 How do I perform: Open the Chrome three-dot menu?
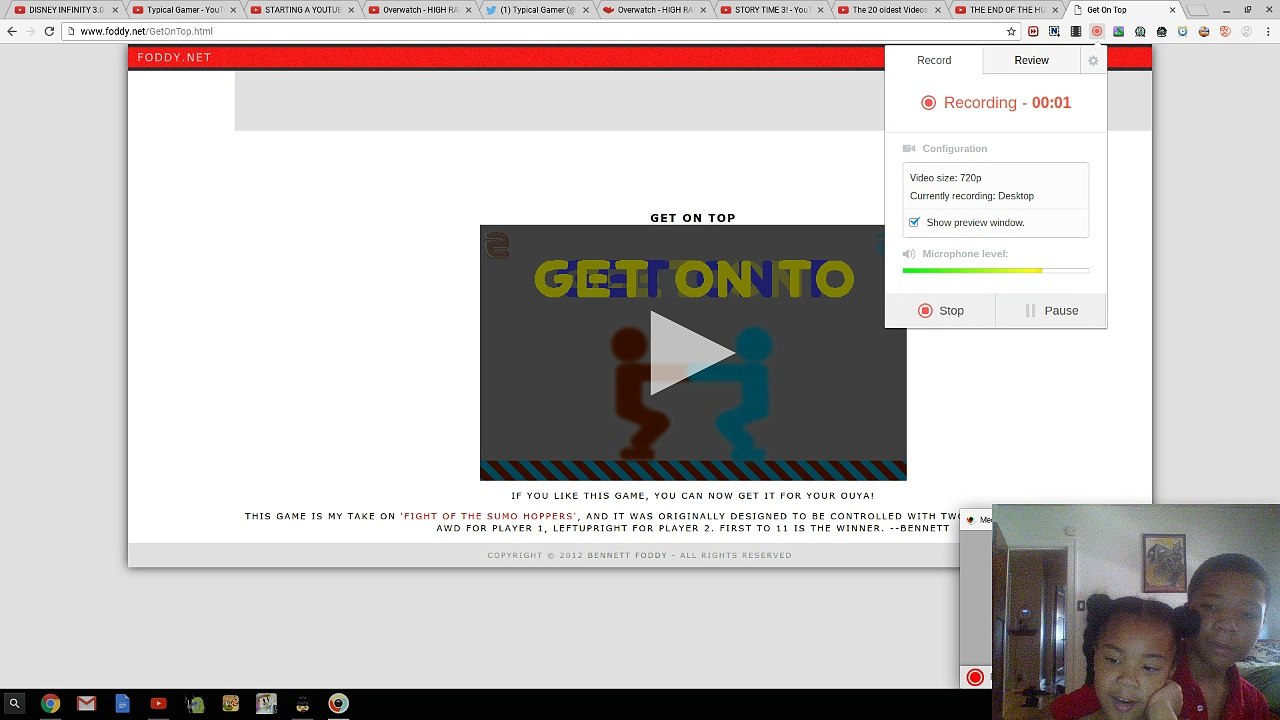[1267, 31]
